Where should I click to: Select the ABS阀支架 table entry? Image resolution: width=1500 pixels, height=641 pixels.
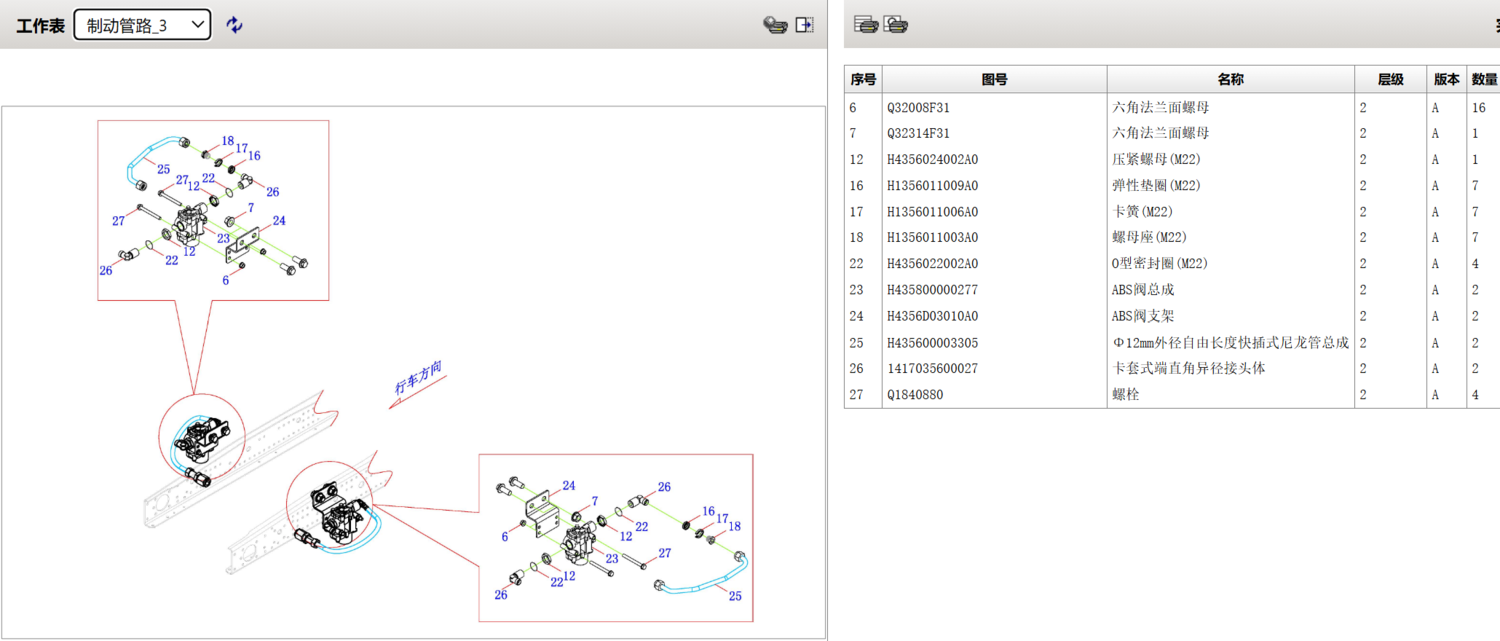(x=1143, y=316)
